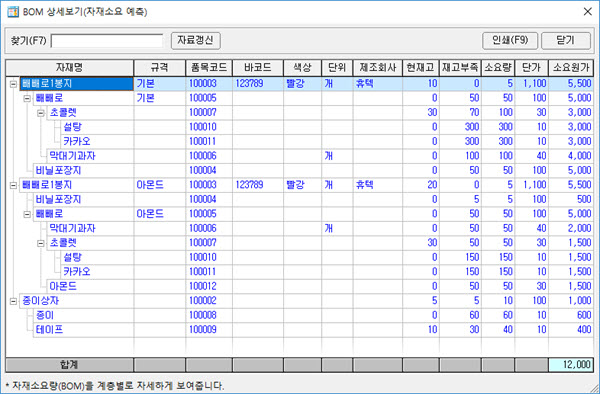The width and height of the screenshot is (600, 394).
Task: Close the window with the X button
Action: pyautogui.click(x=588, y=11)
